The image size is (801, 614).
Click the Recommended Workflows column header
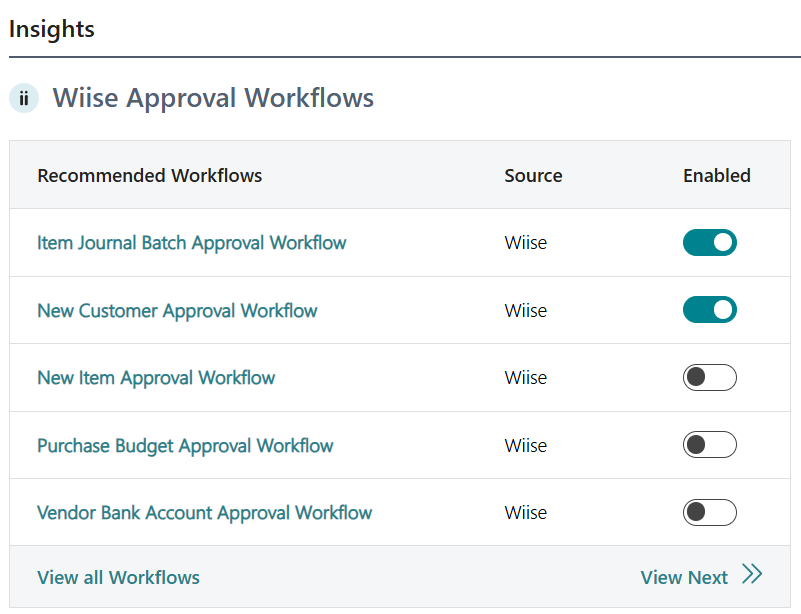pos(149,176)
